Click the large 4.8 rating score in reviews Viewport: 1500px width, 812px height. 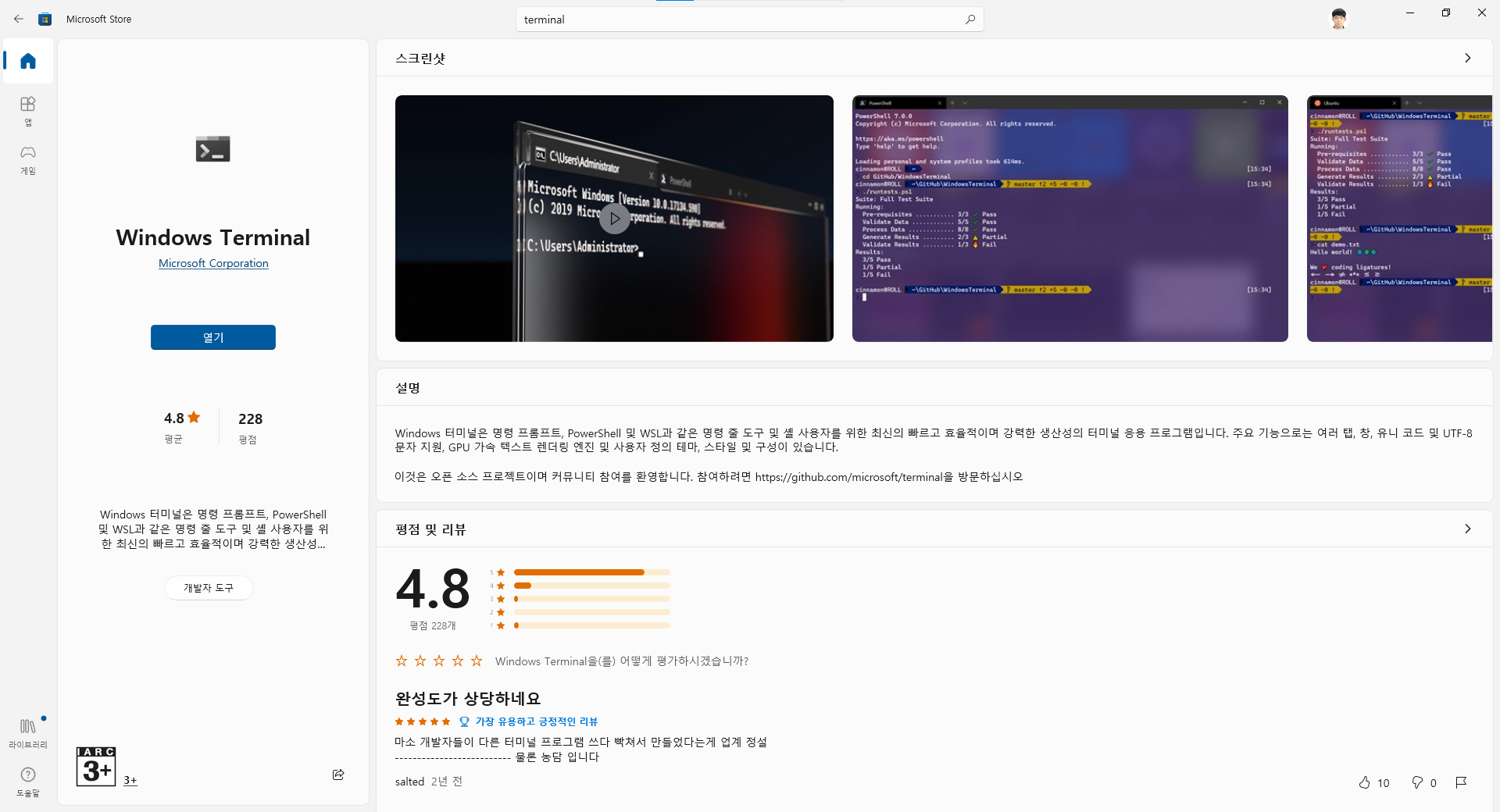click(433, 589)
